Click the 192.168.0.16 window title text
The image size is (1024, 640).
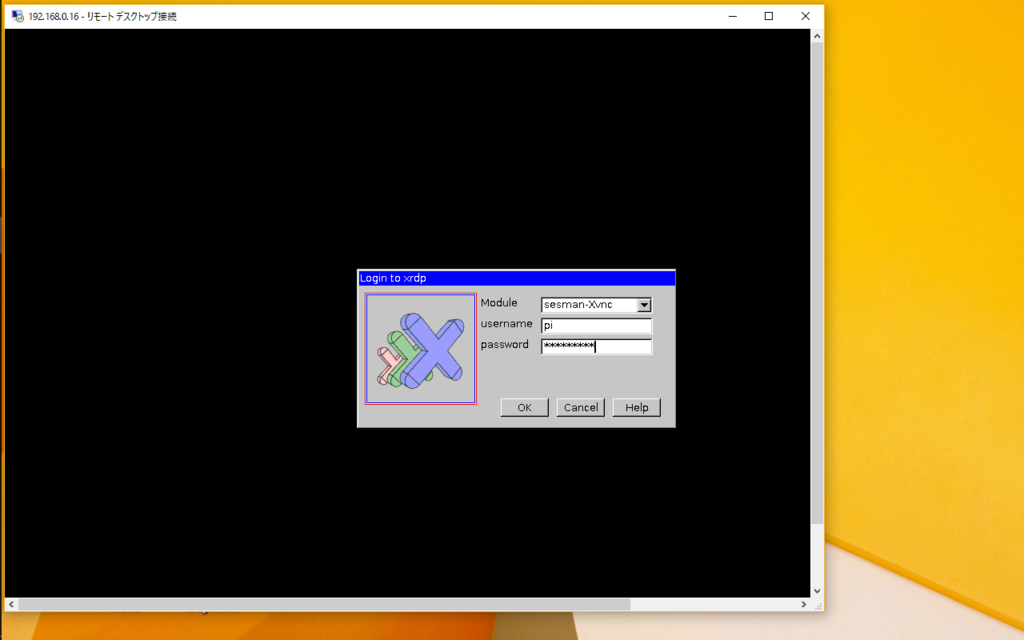click(x=103, y=16)
